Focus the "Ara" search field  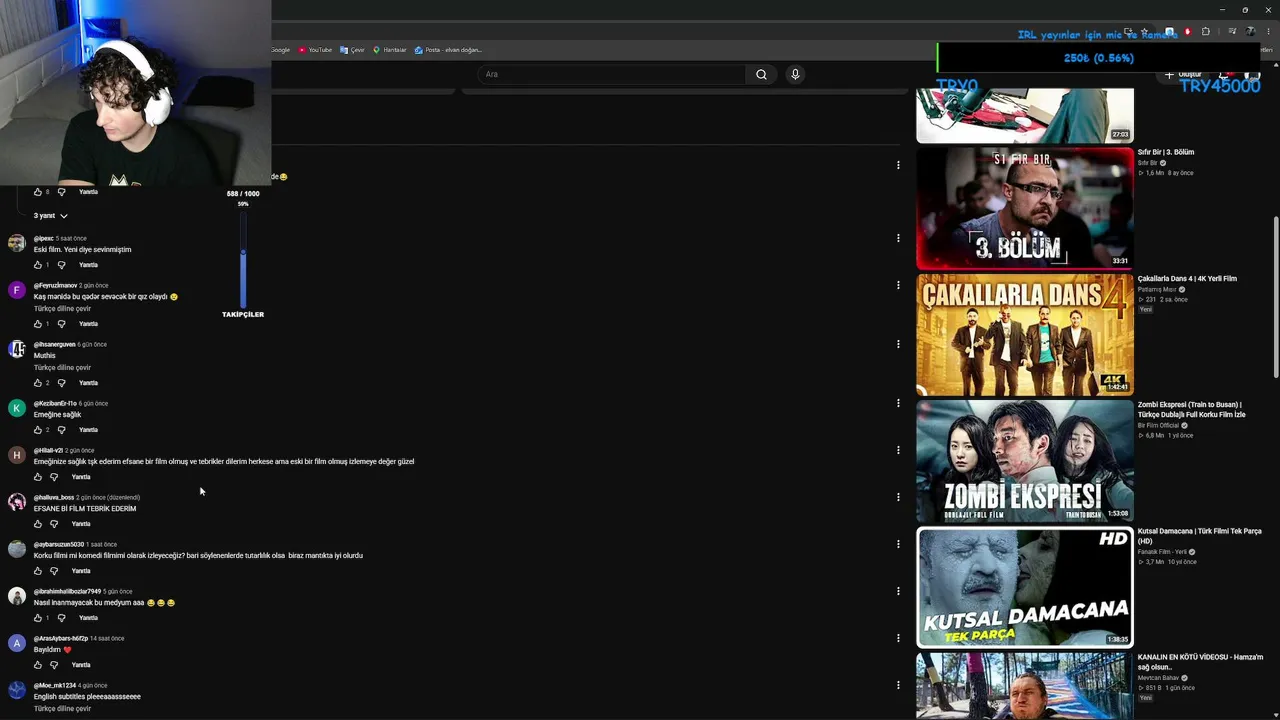tap(611, 74)
